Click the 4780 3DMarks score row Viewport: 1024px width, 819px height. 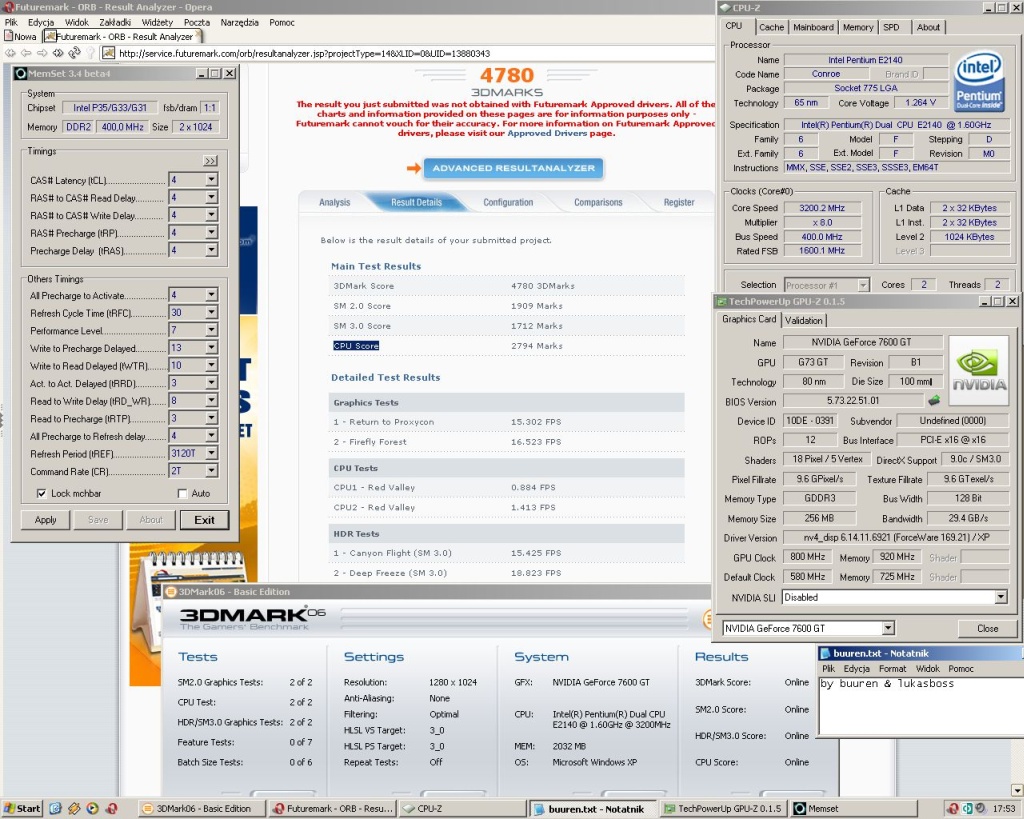[x=506, y=286]
